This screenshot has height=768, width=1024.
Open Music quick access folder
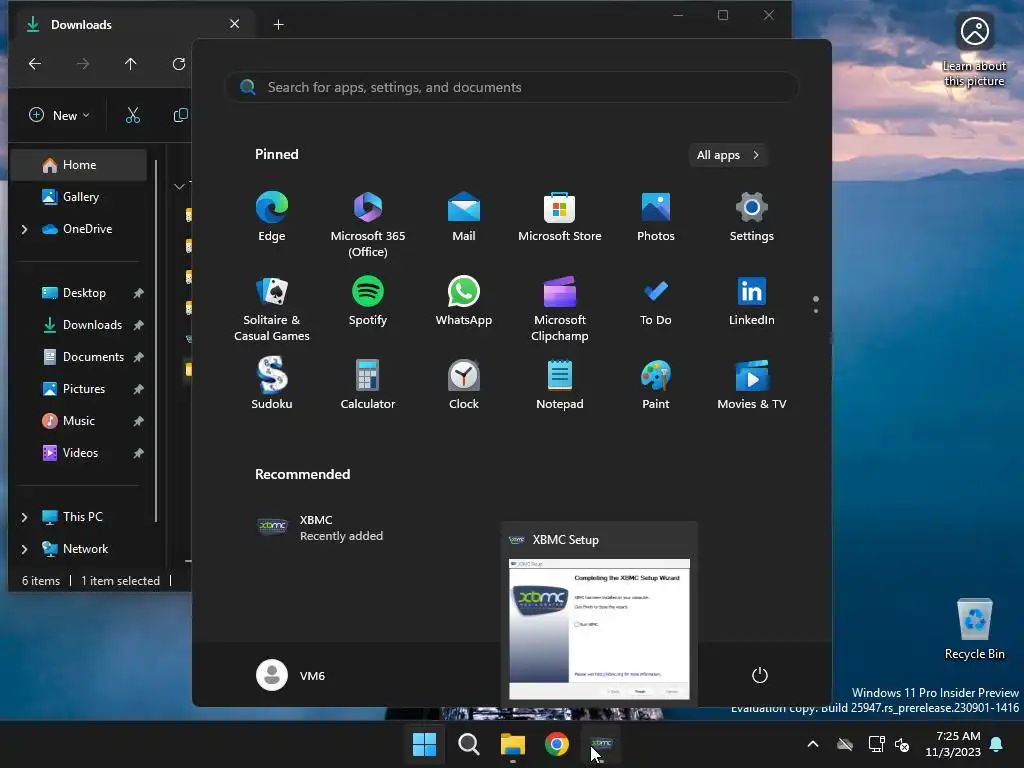click(78, 421)
